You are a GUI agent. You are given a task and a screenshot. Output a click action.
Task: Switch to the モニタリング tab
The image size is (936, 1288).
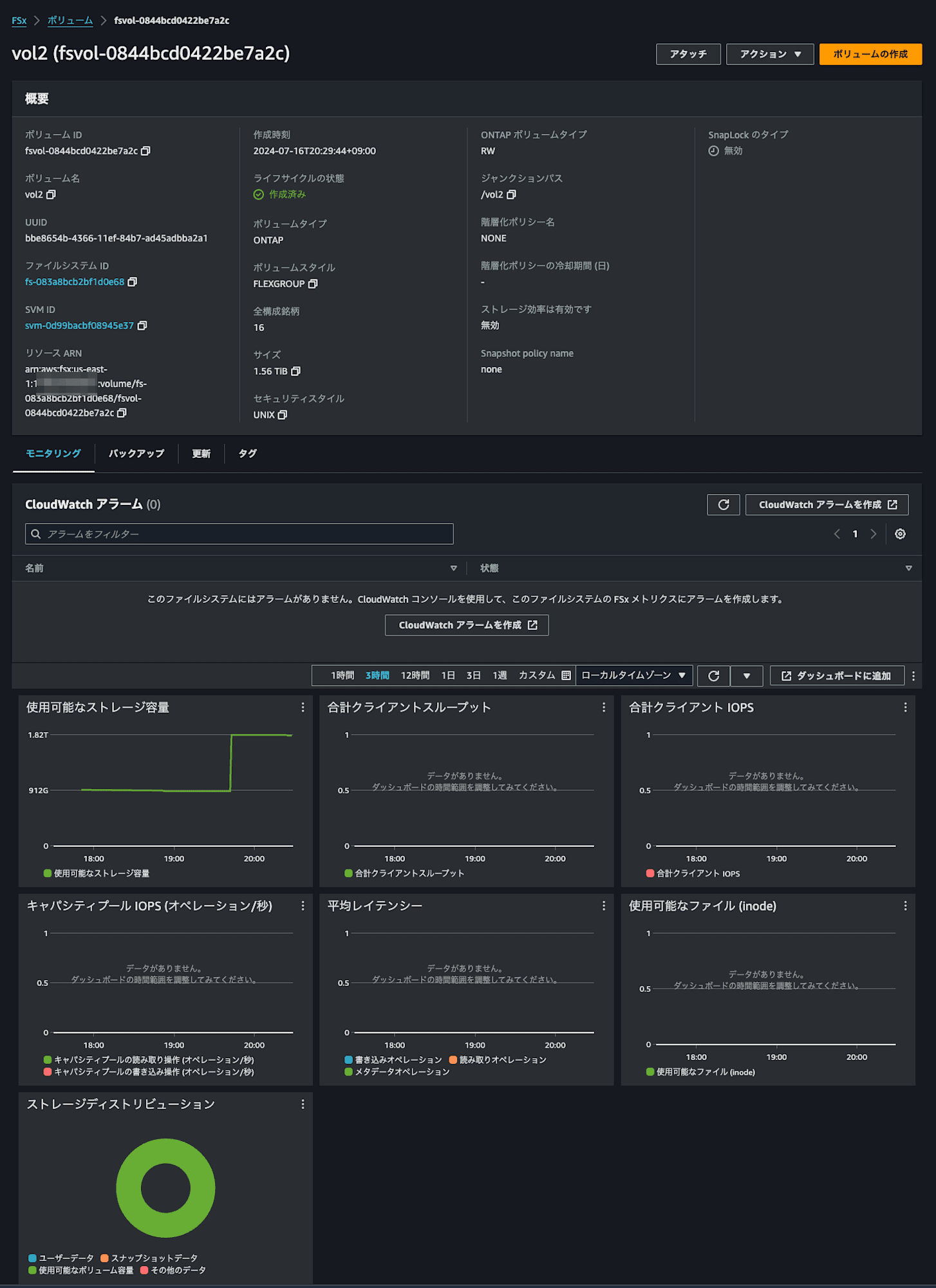pyautogui.click(x=53, y=453)
